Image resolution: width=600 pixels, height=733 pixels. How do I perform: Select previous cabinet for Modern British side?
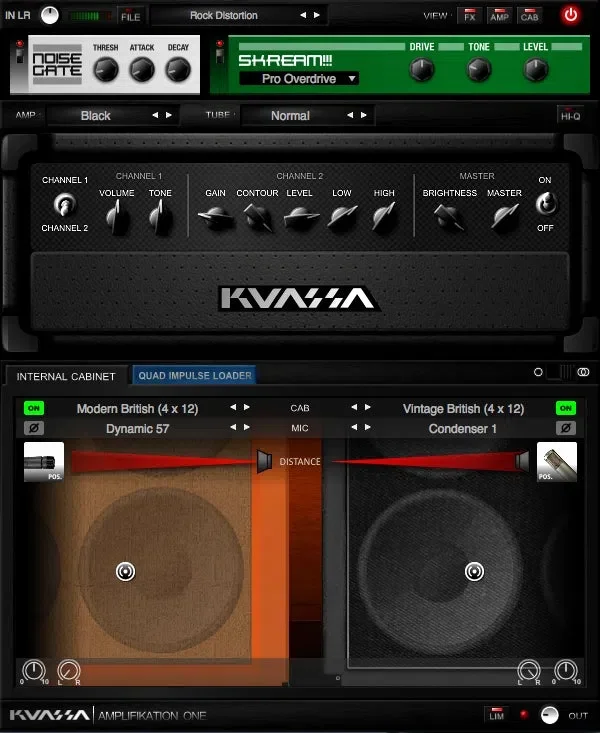[233, 407]
